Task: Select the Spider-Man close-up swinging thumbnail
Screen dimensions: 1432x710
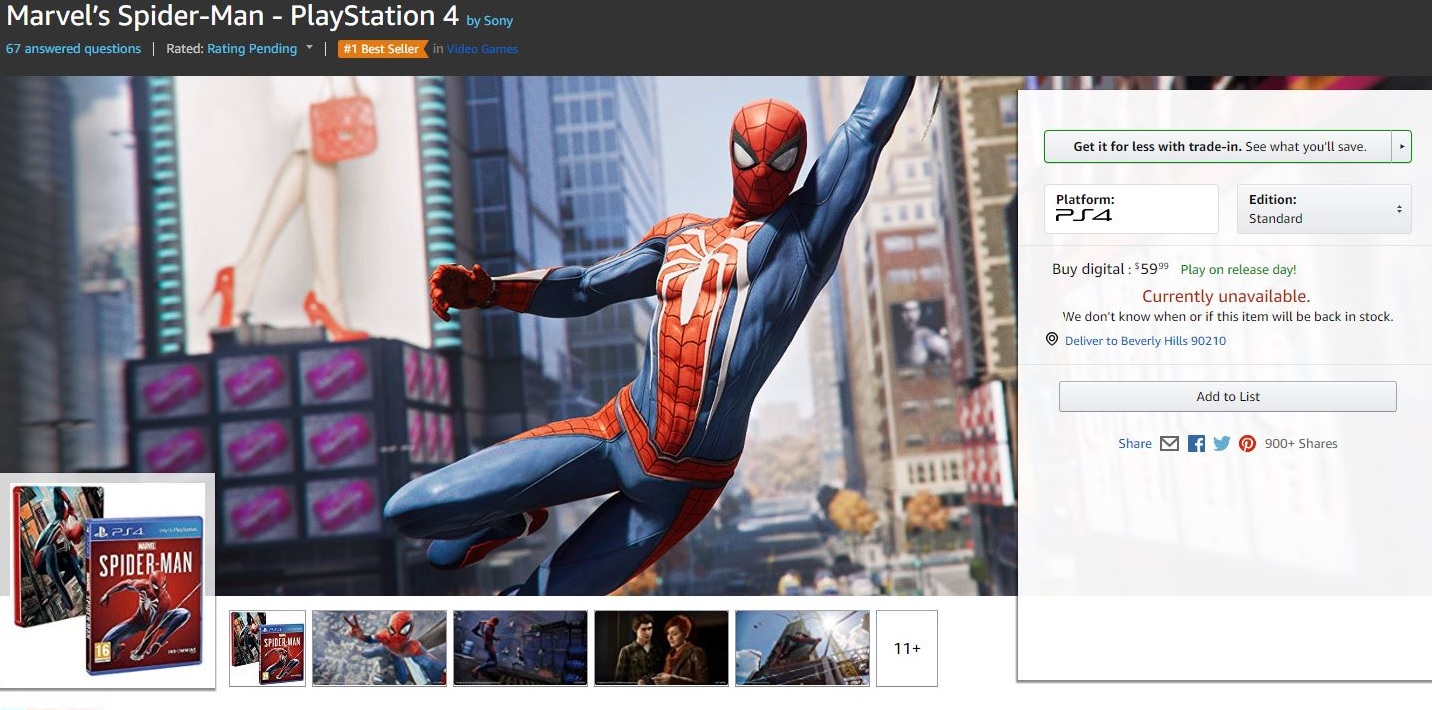Action: coord(380,648)
